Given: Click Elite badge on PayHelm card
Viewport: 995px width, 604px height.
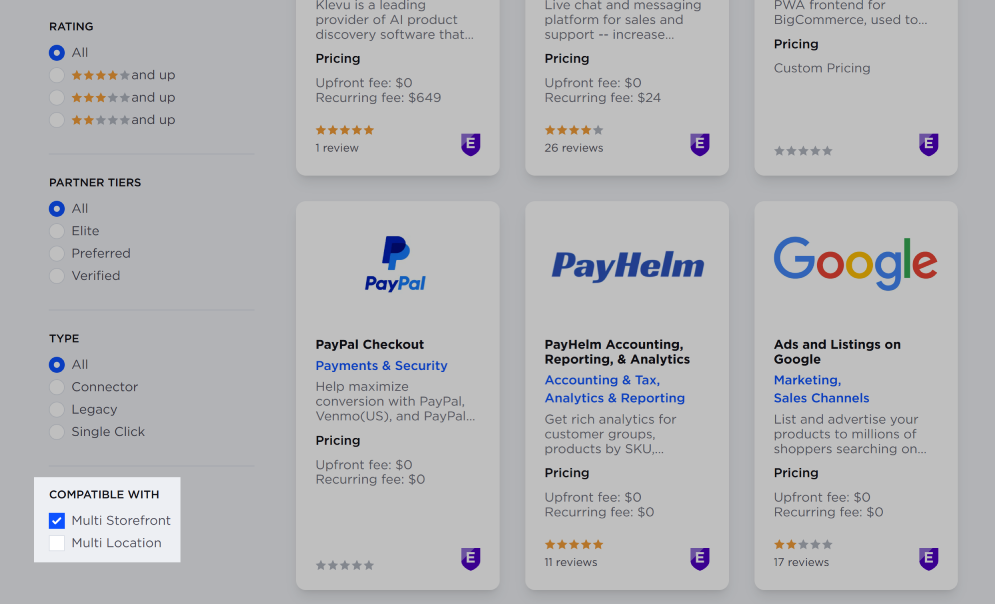Looking at the screenshot, I should 700,559.
